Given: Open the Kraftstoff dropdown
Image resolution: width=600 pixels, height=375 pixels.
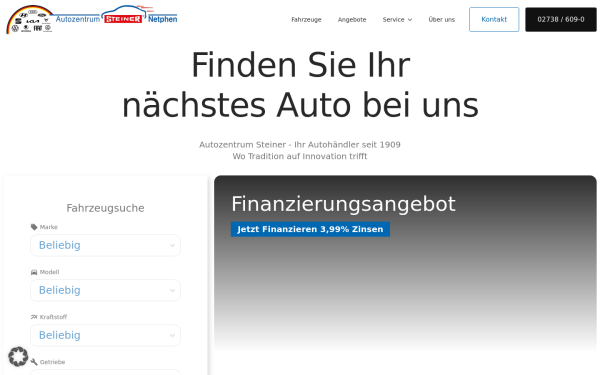Looking at the screenshot, I should (x=106, y=335).
